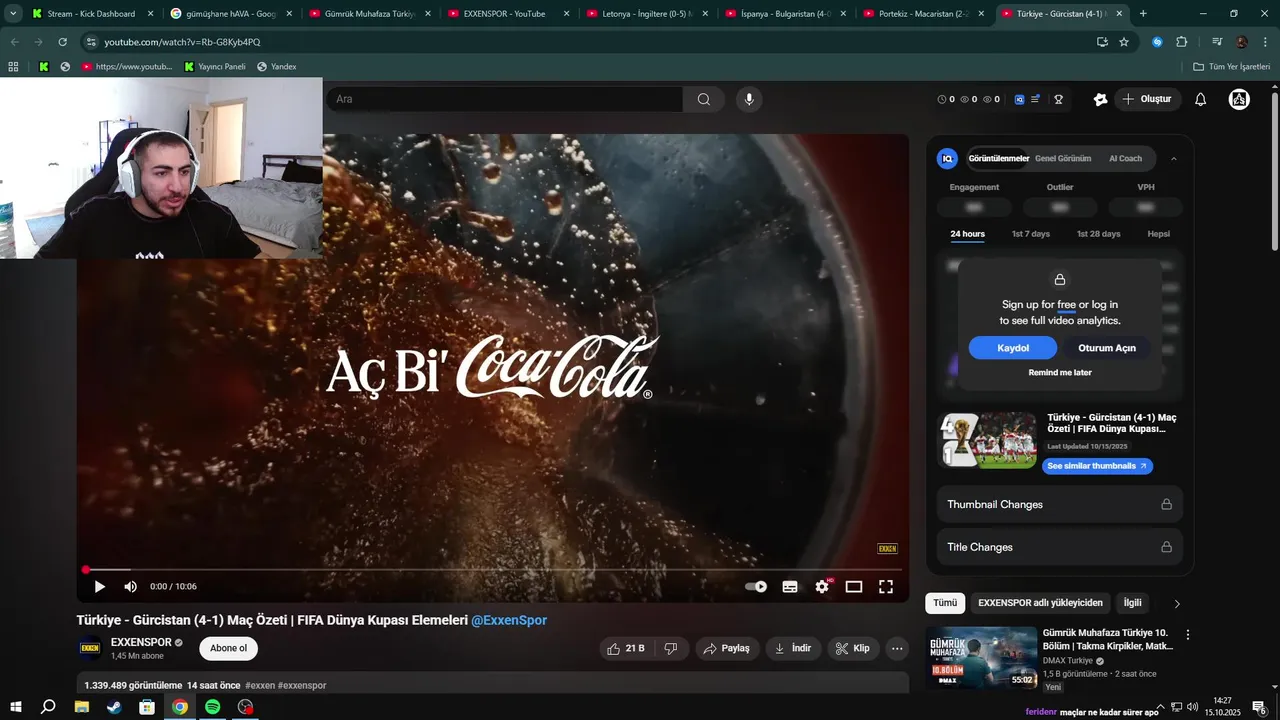This screenshot has height=720, width=1280.
Task: Toggle subtitles in the video player
Action: coord(790,587)
